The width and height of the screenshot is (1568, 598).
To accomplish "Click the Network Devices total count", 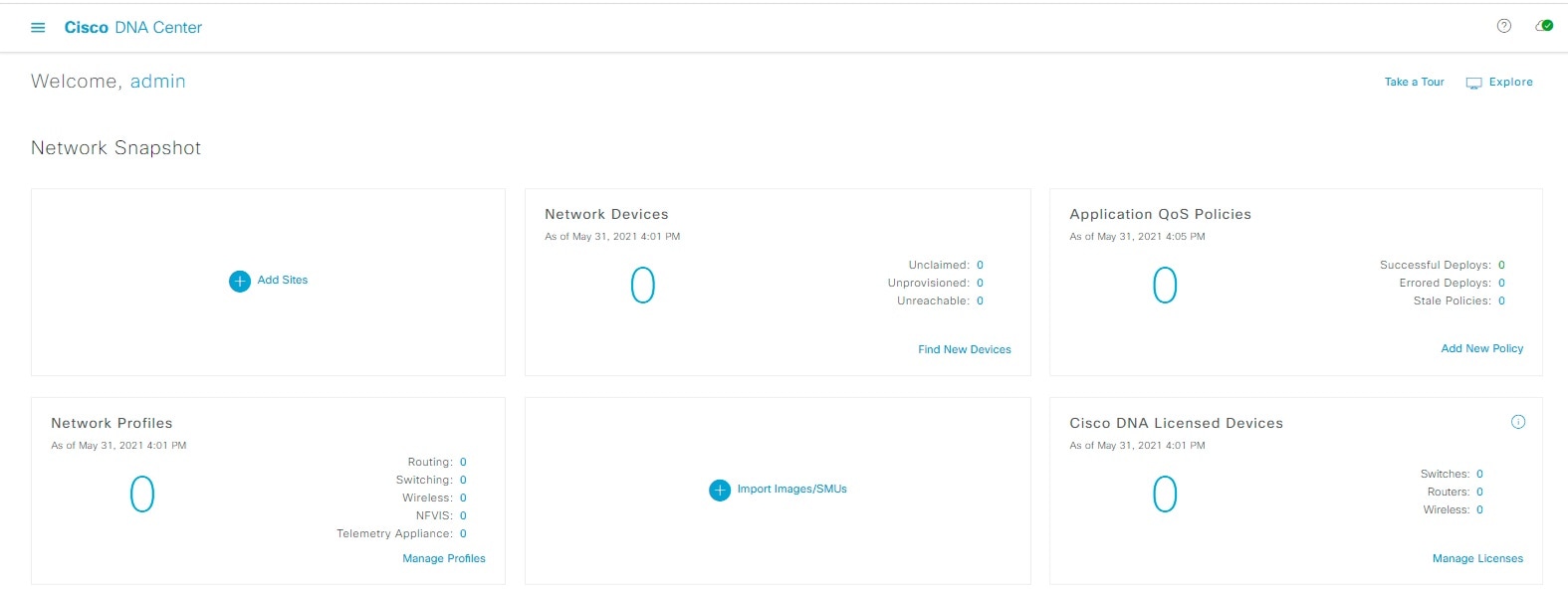I will coord(643,286).
